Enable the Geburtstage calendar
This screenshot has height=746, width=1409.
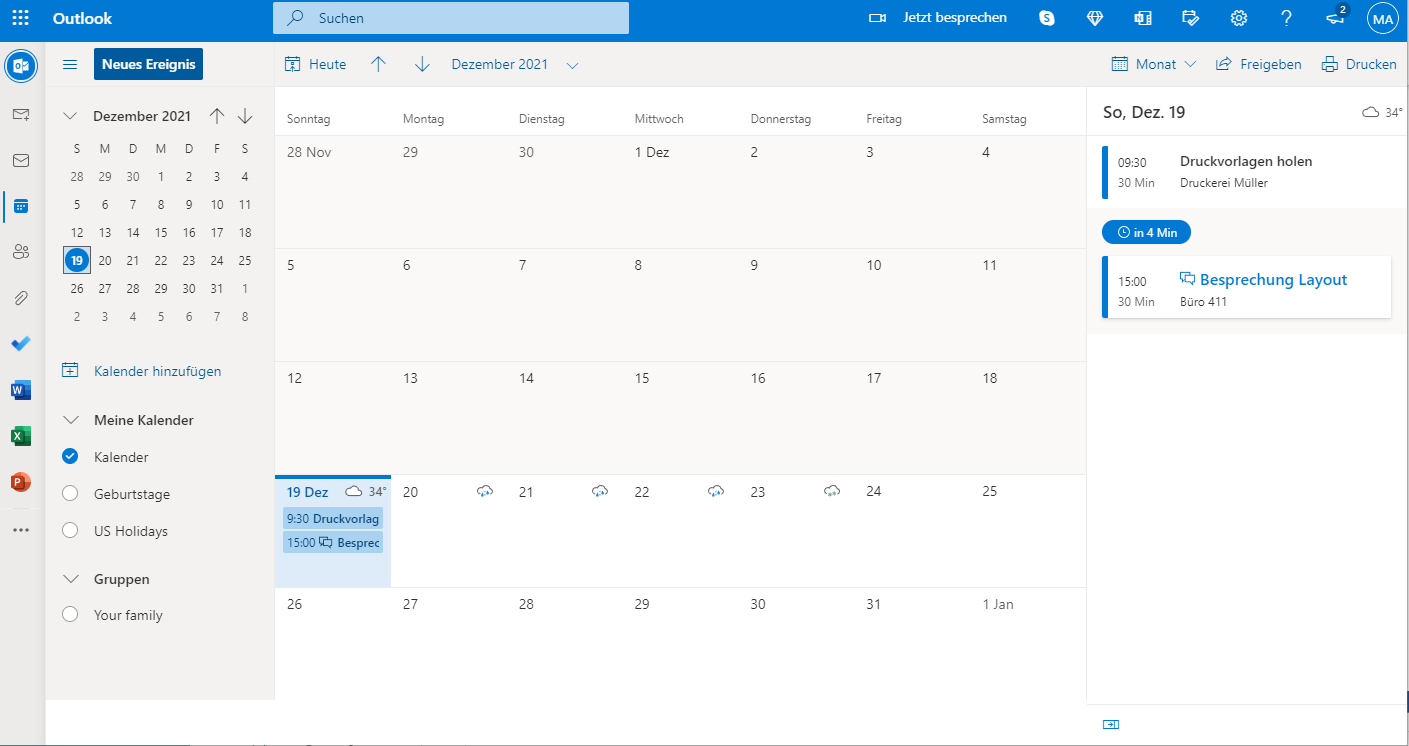coord(70,494)
